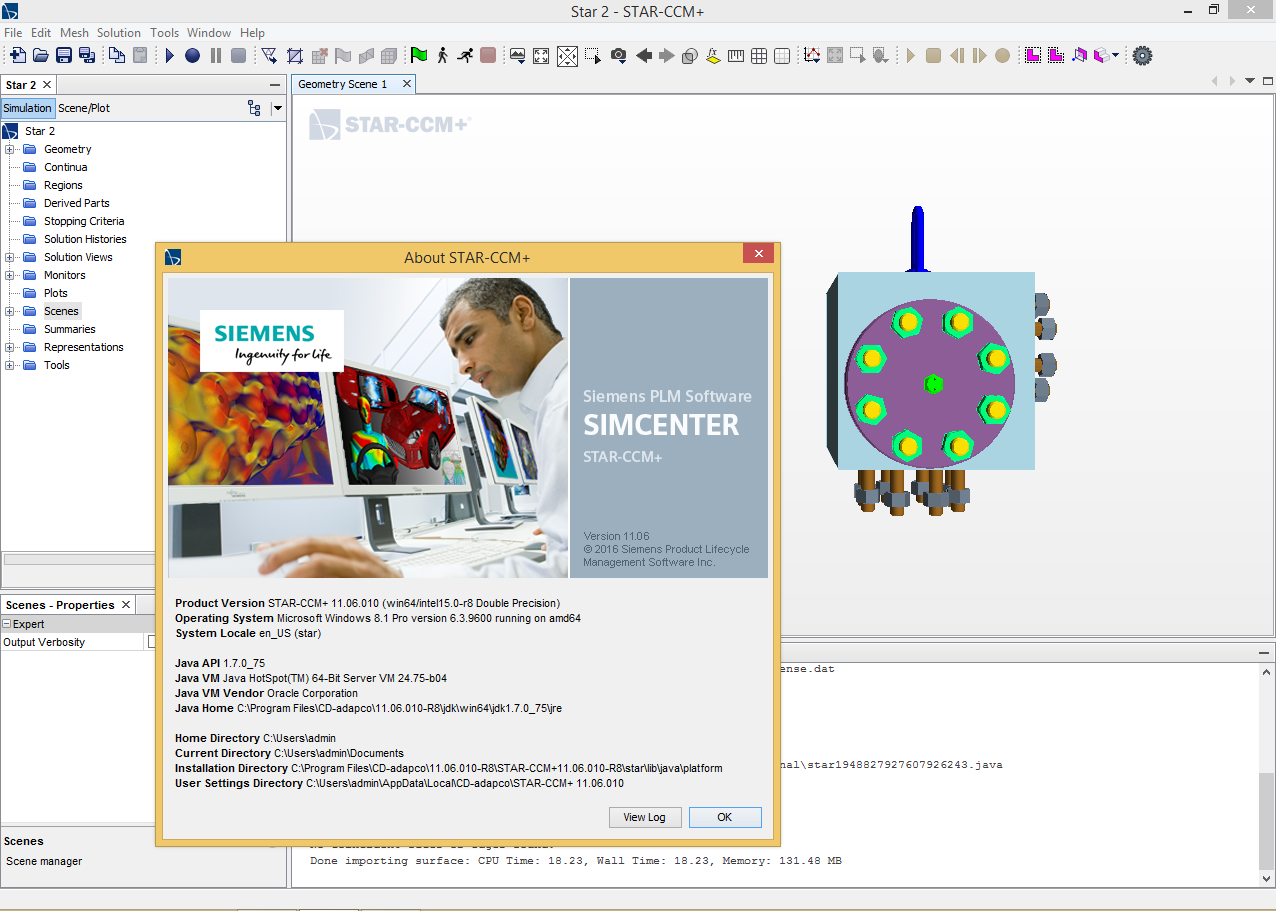Expand the Representations tree node
This screenshot has width=1276, height=911.
point(10,347)
